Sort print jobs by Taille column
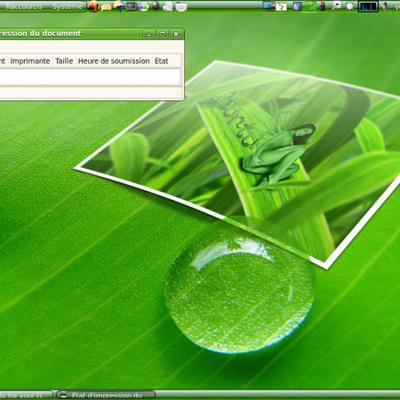 coord(64,61)
